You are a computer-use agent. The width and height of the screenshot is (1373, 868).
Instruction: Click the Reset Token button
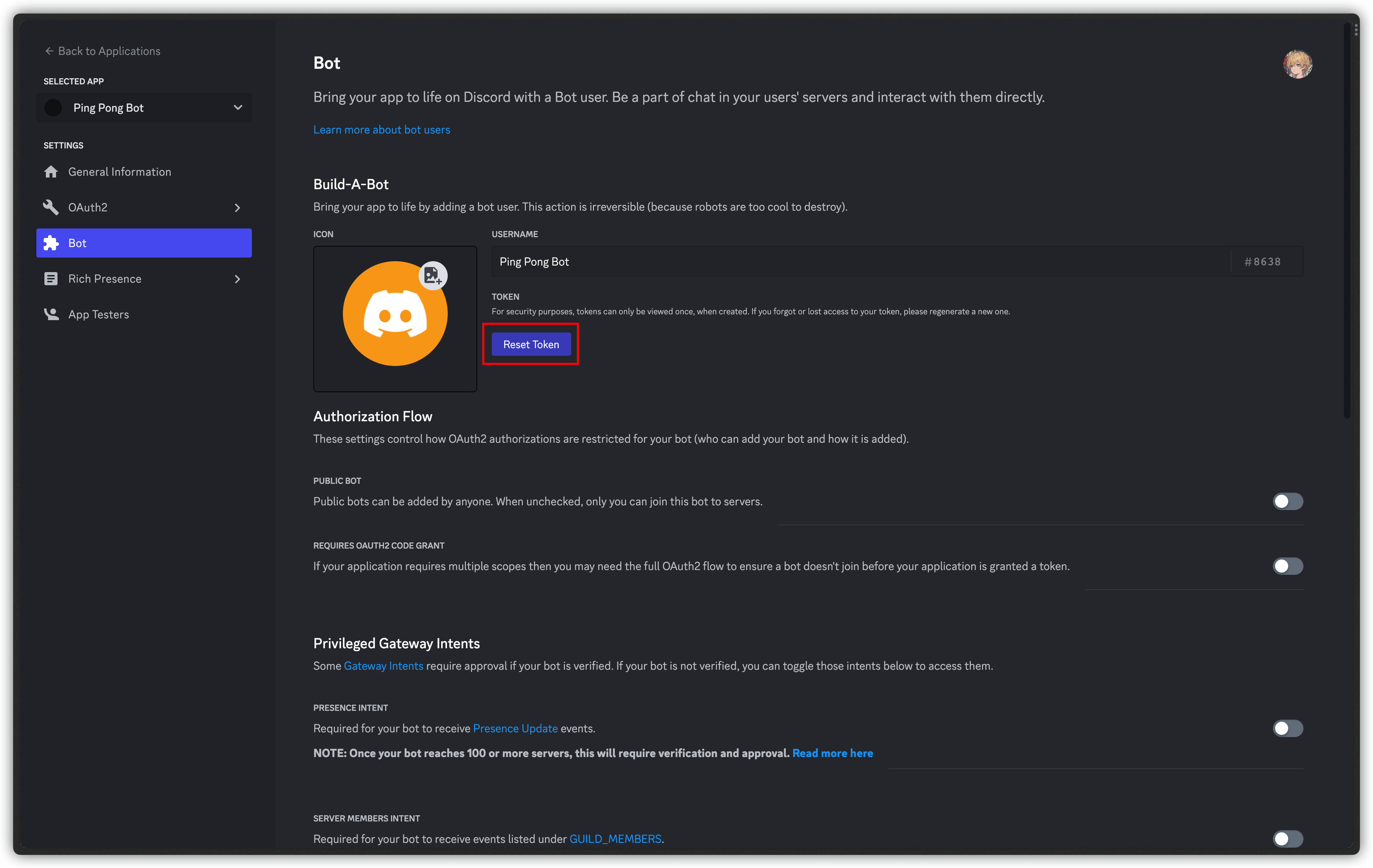point(530,344)
